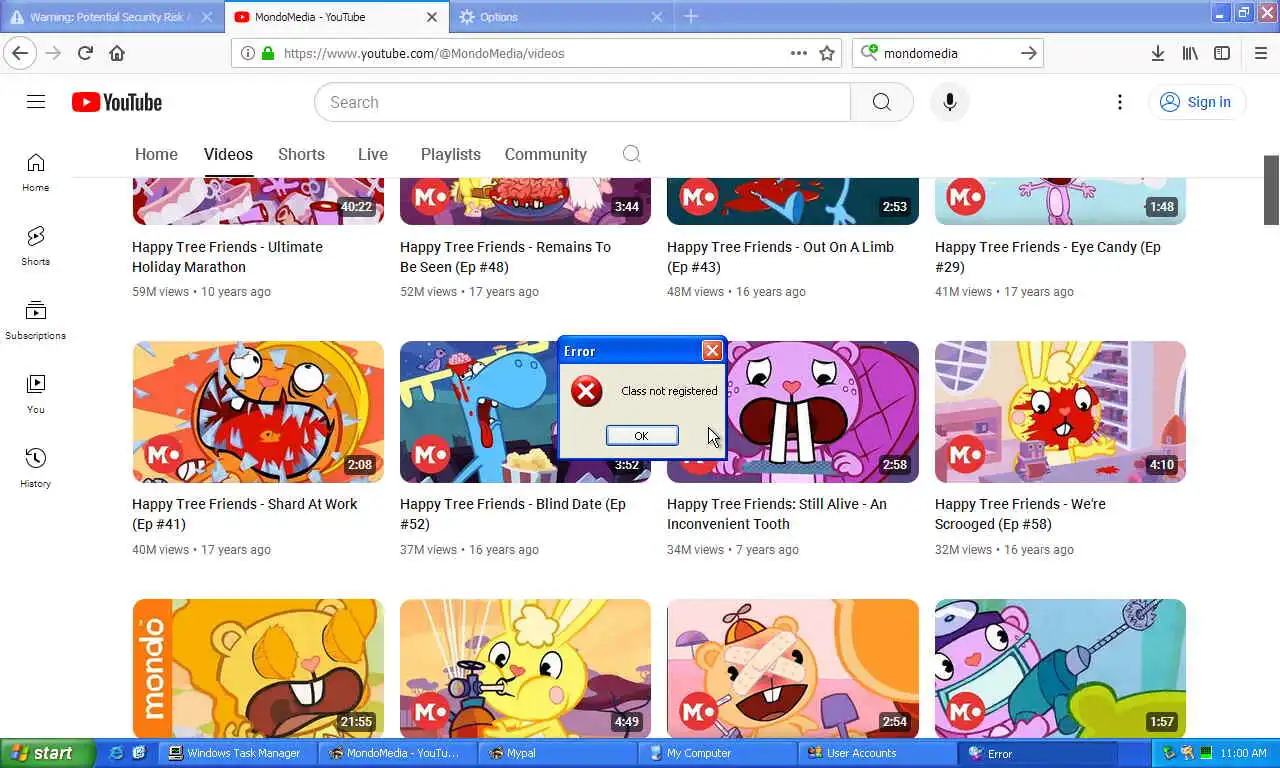Click OK in the Error dialog

coord(641,435)
